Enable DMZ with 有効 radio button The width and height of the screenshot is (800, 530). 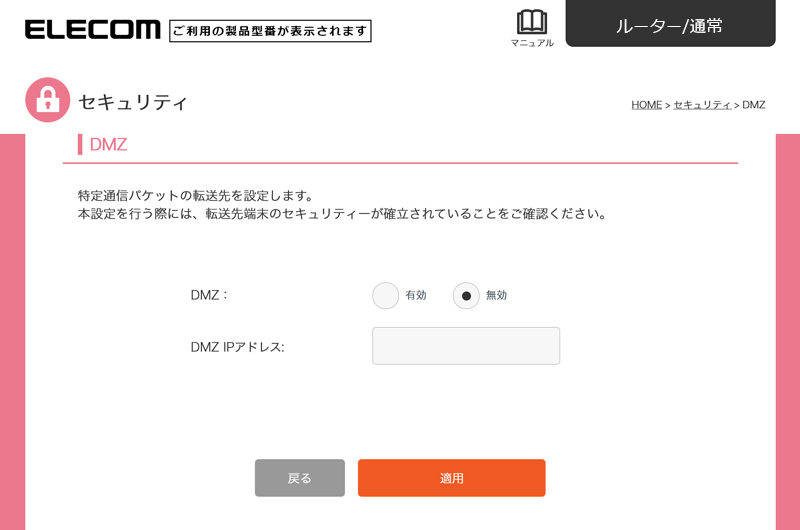point(385,296)
